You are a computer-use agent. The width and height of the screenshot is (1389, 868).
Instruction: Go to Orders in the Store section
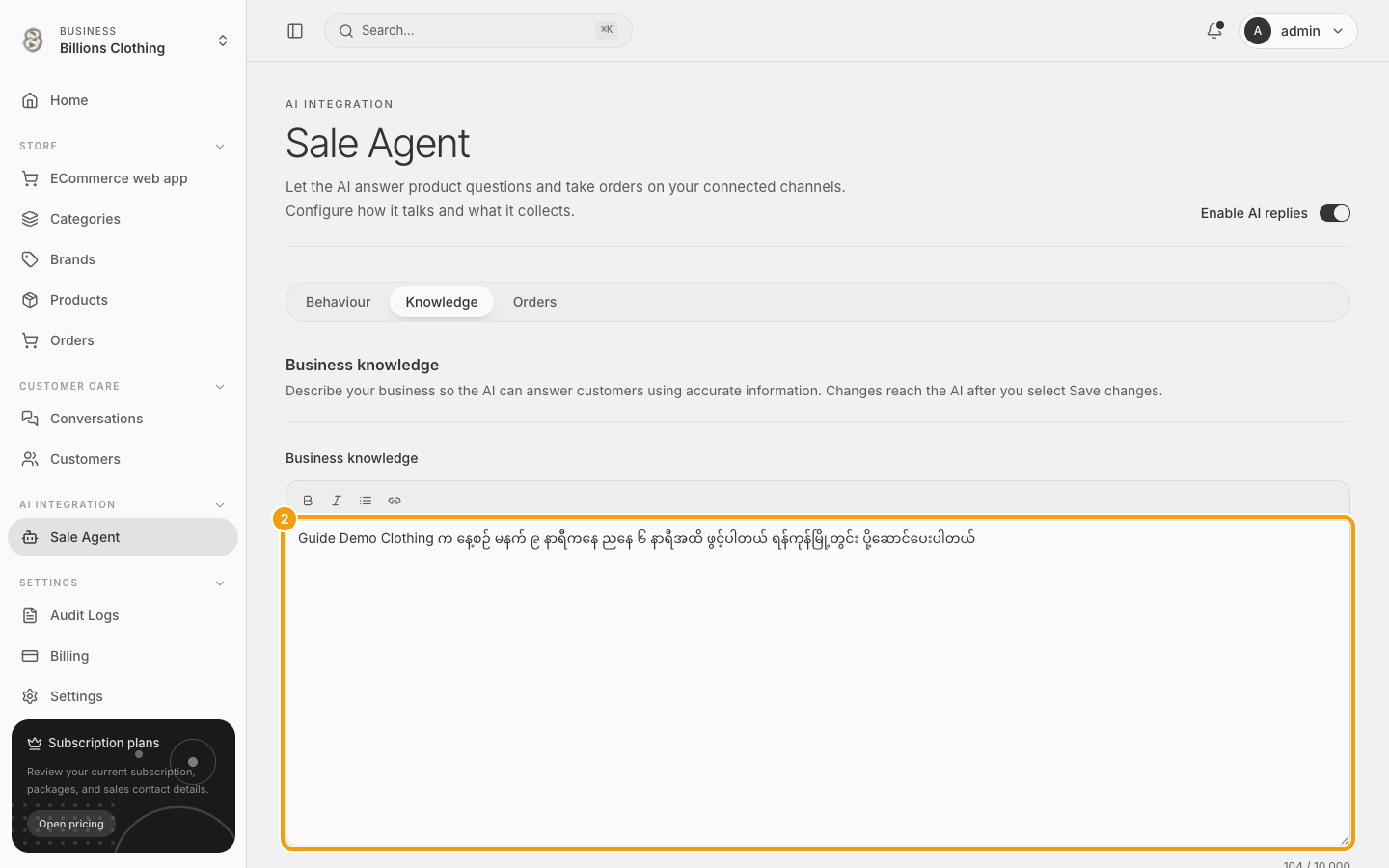pos(123,340)
